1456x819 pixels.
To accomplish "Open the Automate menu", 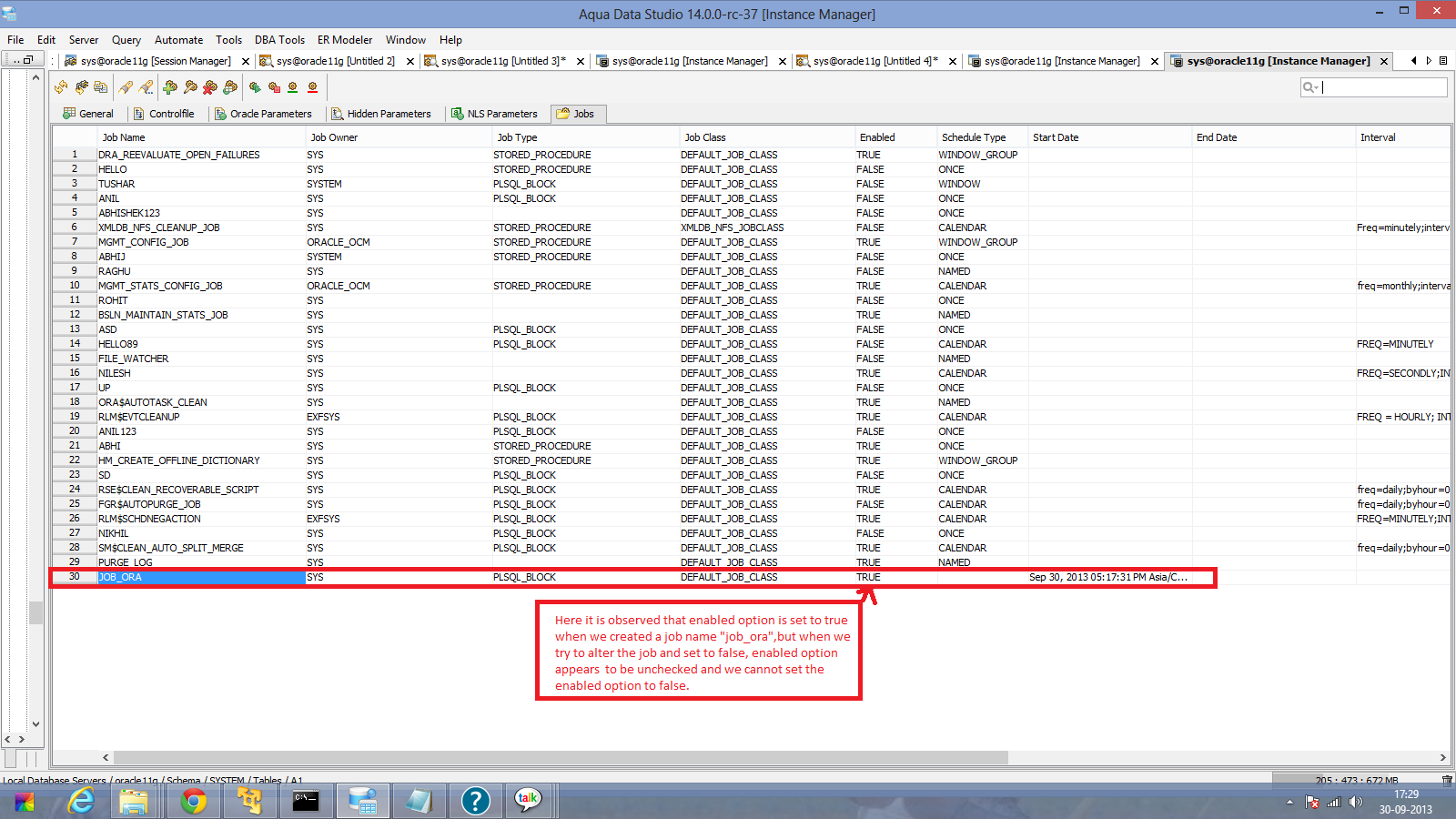I will tap(178, 40).
